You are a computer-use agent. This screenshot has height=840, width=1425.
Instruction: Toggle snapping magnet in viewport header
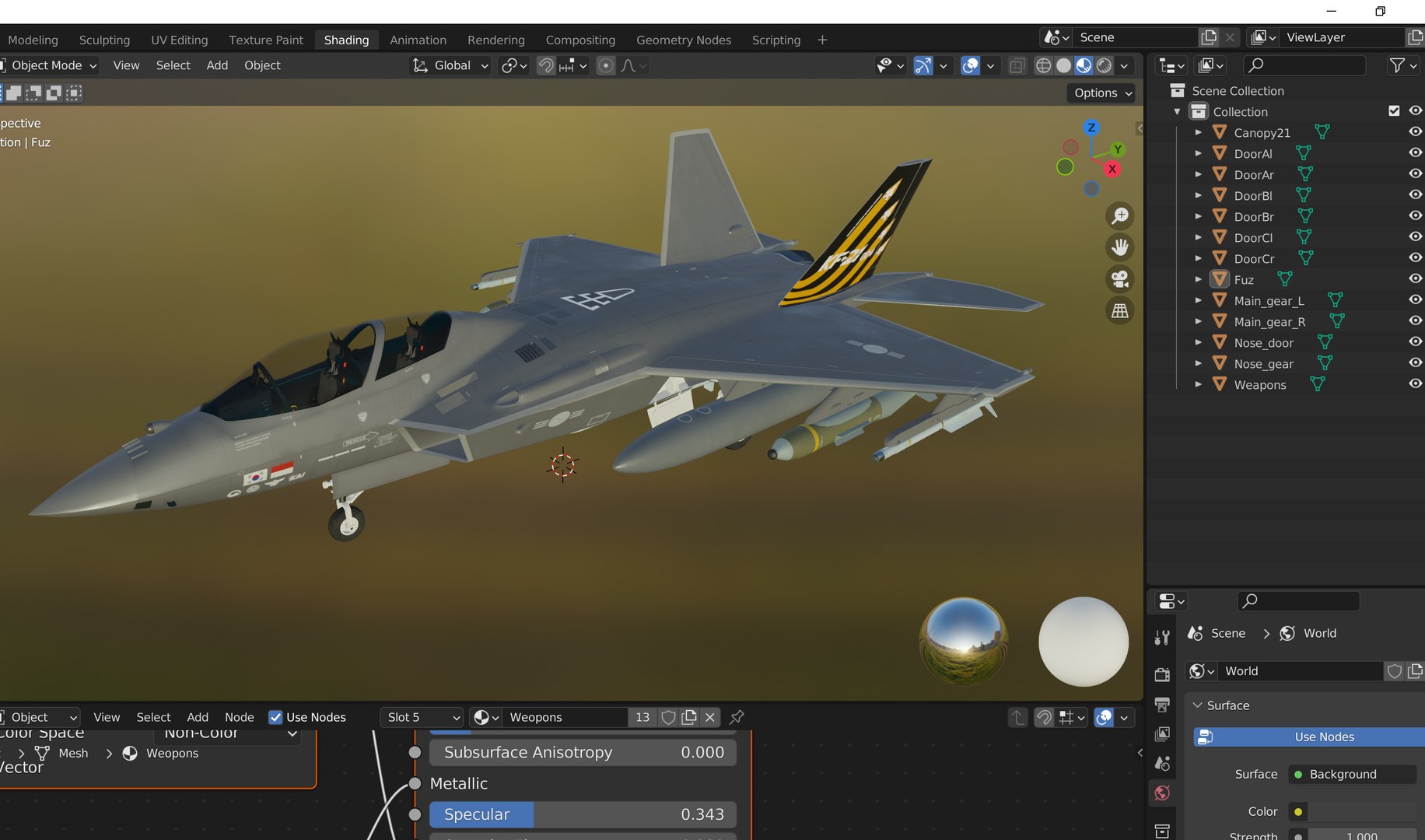click(x=546, y=66)
